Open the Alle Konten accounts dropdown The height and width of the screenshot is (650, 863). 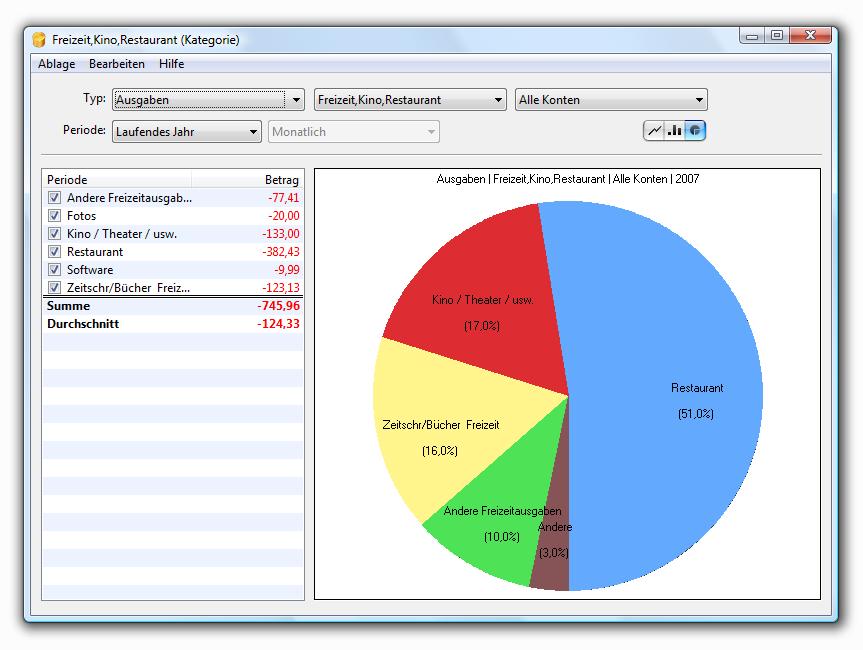tap(611, 100)
